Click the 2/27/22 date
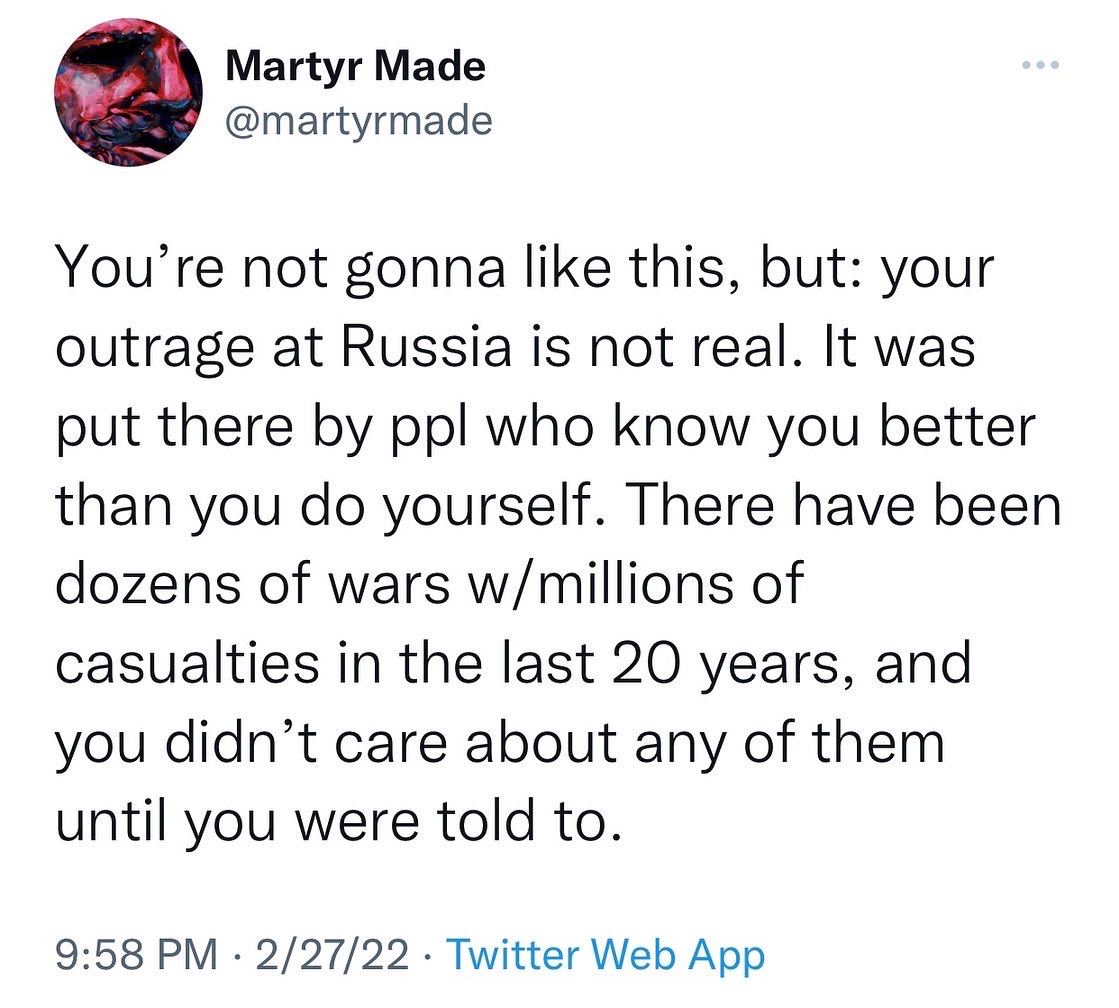The image size is (1119, 1008). tap(333, 956)
